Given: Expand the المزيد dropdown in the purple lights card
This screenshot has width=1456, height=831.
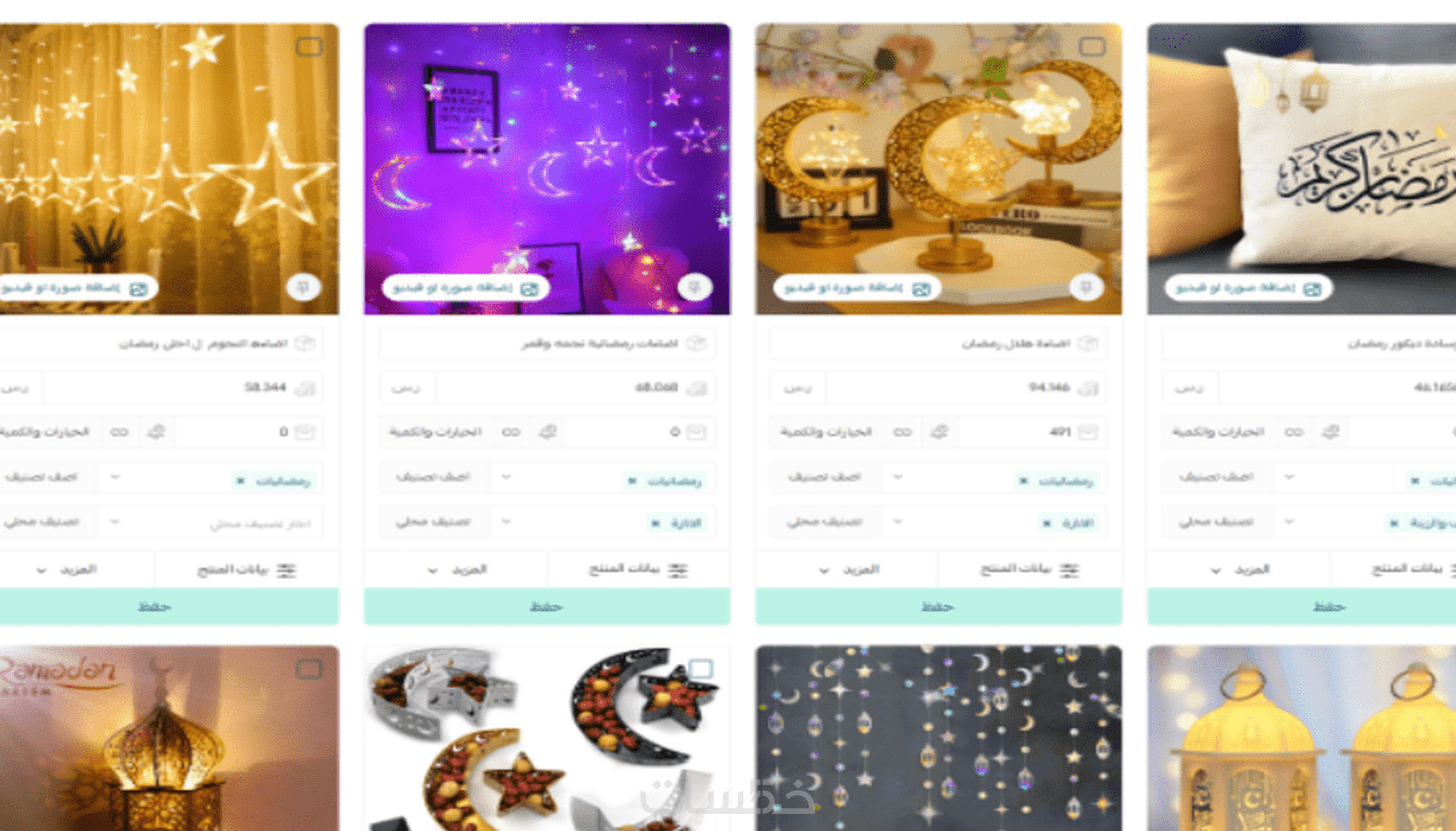Looking at the screenshot, I should click(x=456, y=570).
